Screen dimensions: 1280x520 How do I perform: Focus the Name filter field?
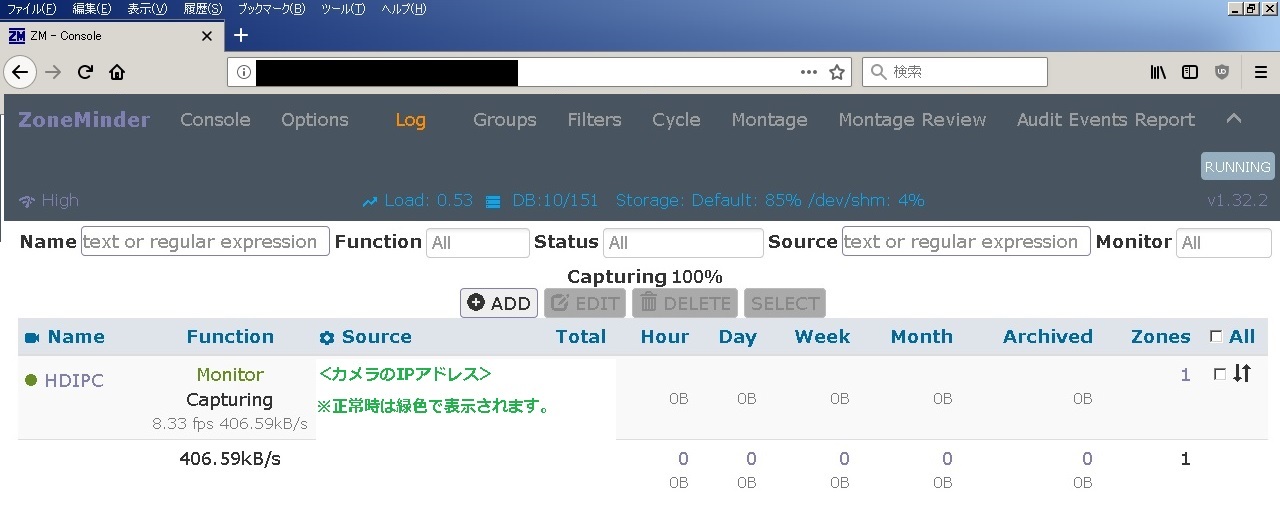pos(205,242)
